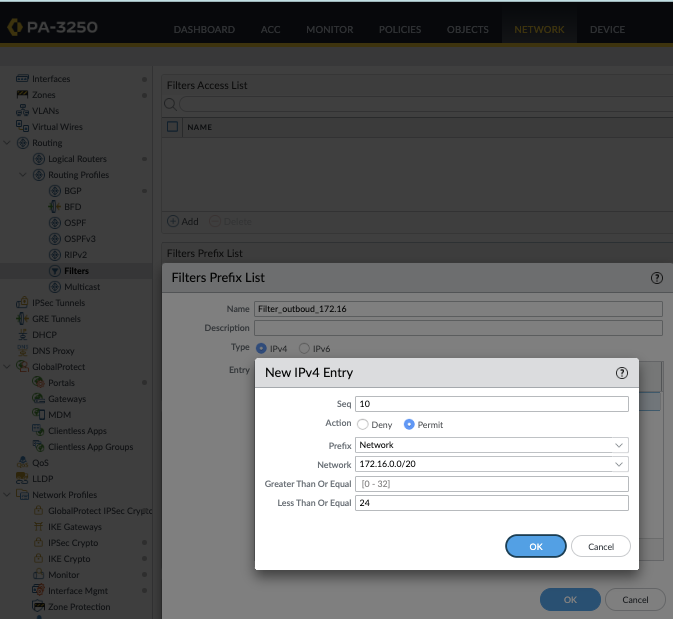Choose the IPv4 type radio button
Screen dimensions: 673x619
(261, 348)
